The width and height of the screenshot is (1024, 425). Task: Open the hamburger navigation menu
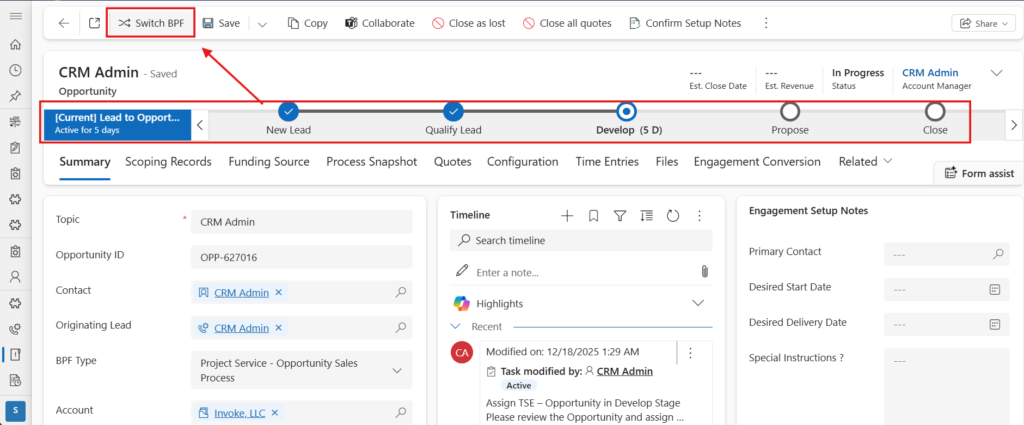[16, 17]
